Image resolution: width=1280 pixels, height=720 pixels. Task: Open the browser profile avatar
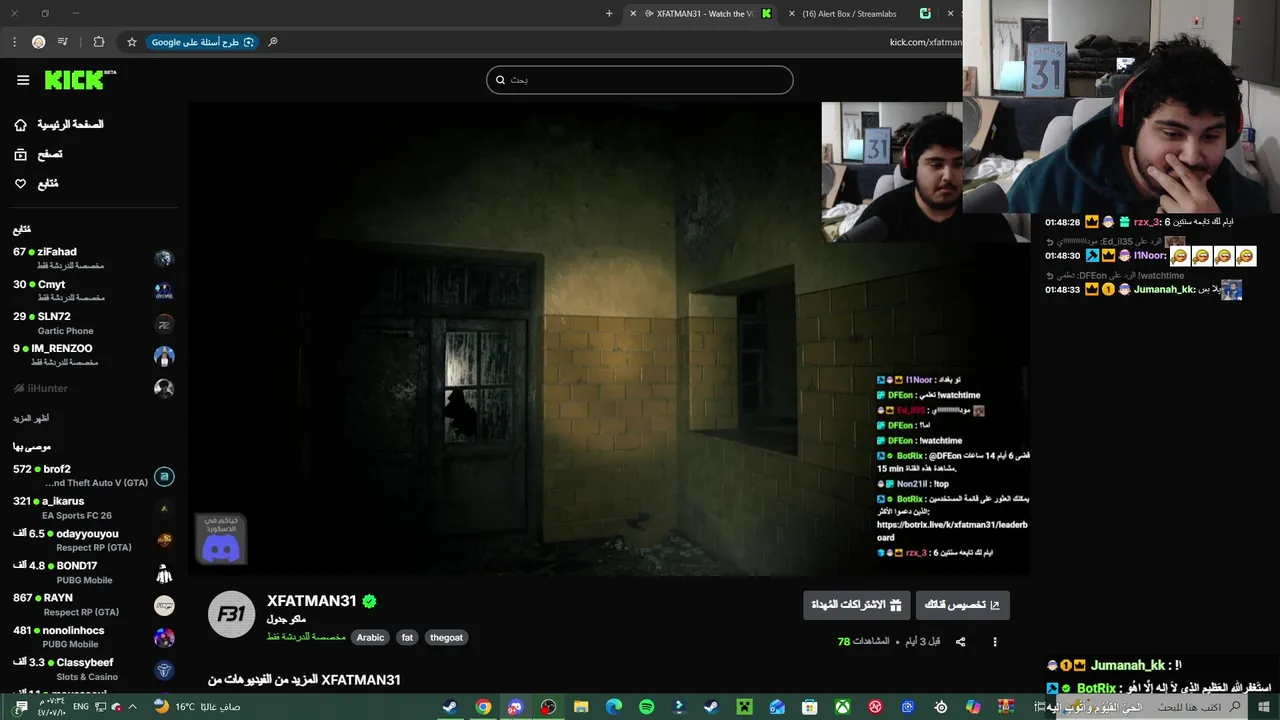coord(38,42)
